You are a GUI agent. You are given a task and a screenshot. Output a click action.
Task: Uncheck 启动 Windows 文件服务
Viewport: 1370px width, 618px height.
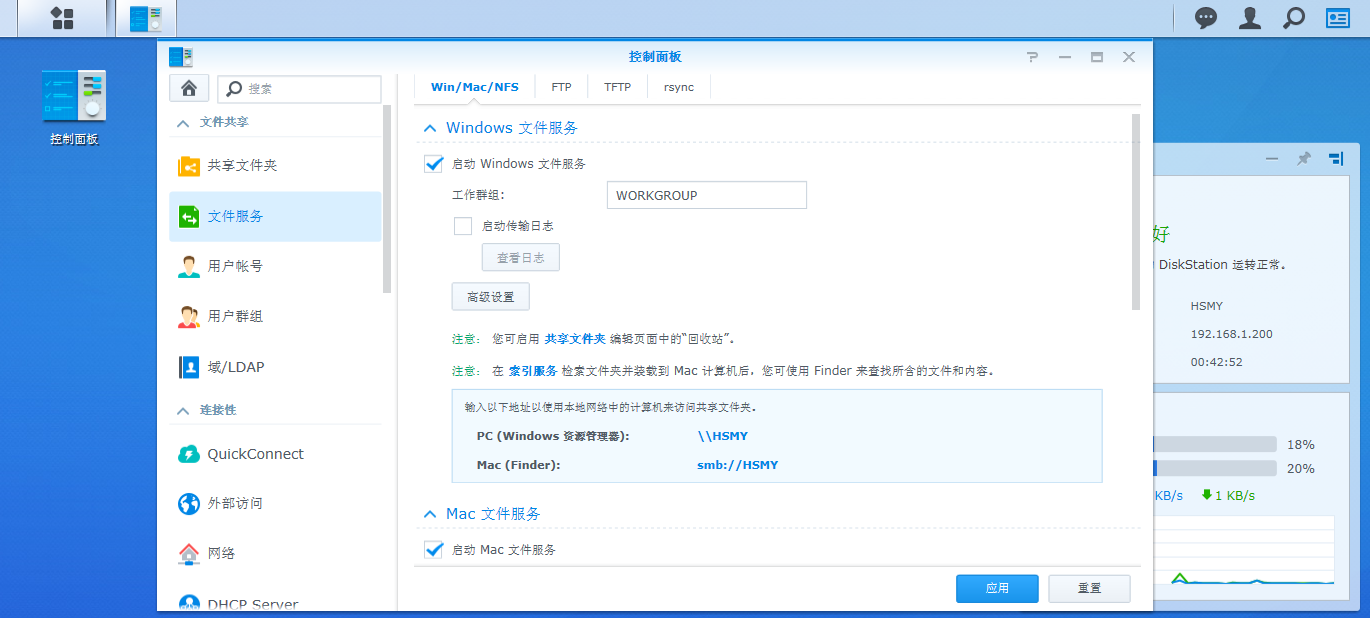click(x=434, y=164)
